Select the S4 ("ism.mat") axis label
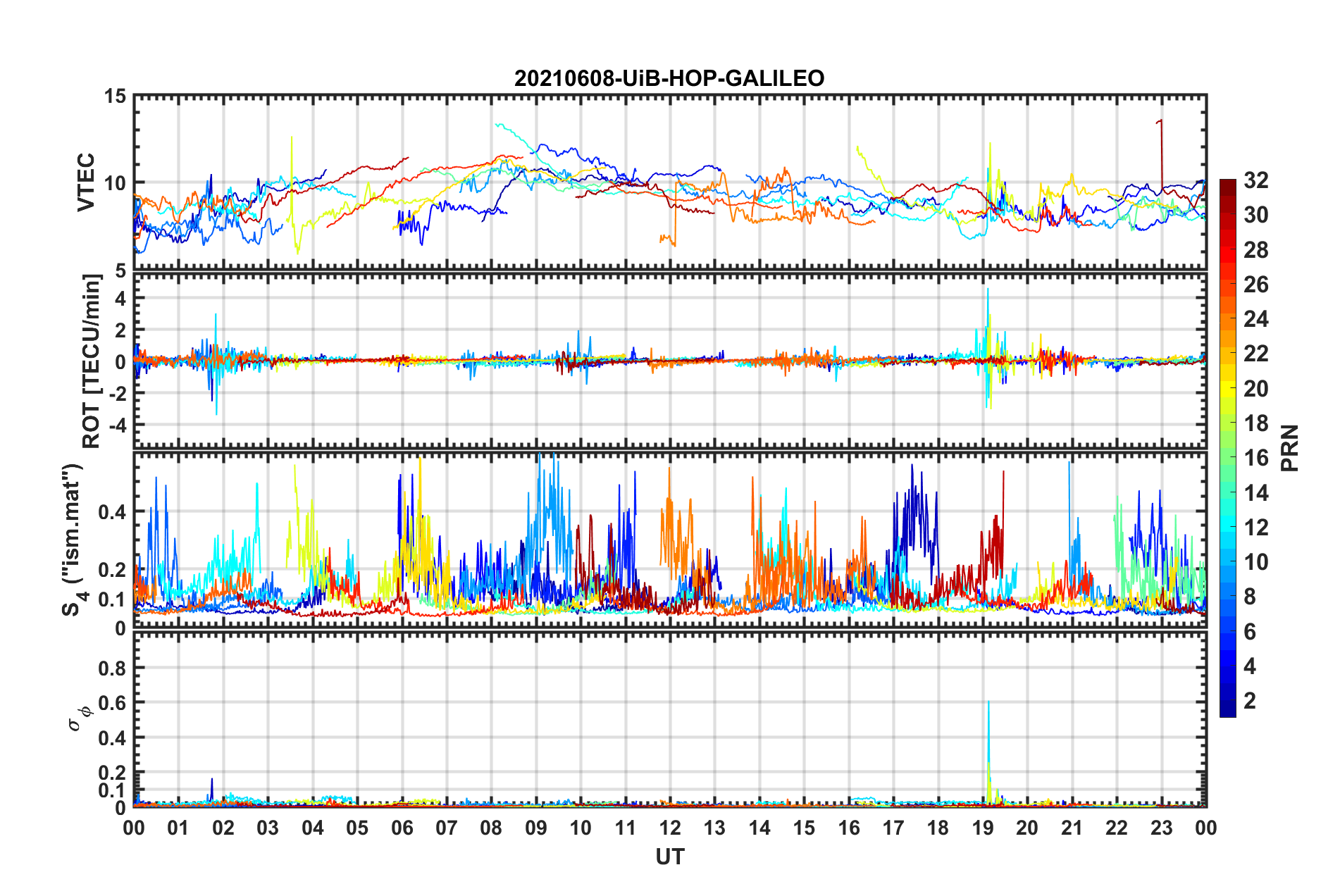Screen dimensions: 1340x896 tap(75, 540)
